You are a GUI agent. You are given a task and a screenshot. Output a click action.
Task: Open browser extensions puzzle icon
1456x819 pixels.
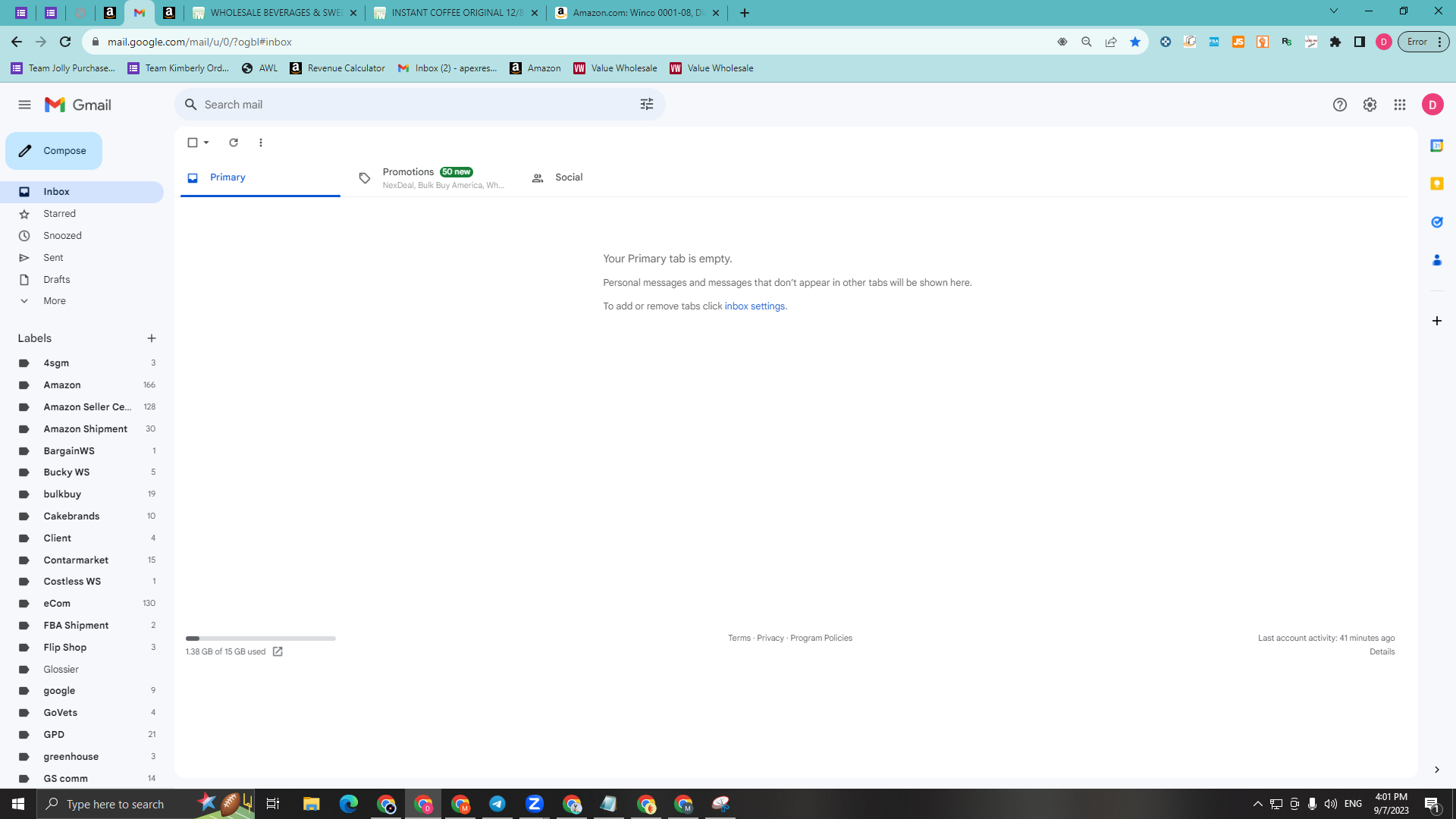(x=1335, y=42)
